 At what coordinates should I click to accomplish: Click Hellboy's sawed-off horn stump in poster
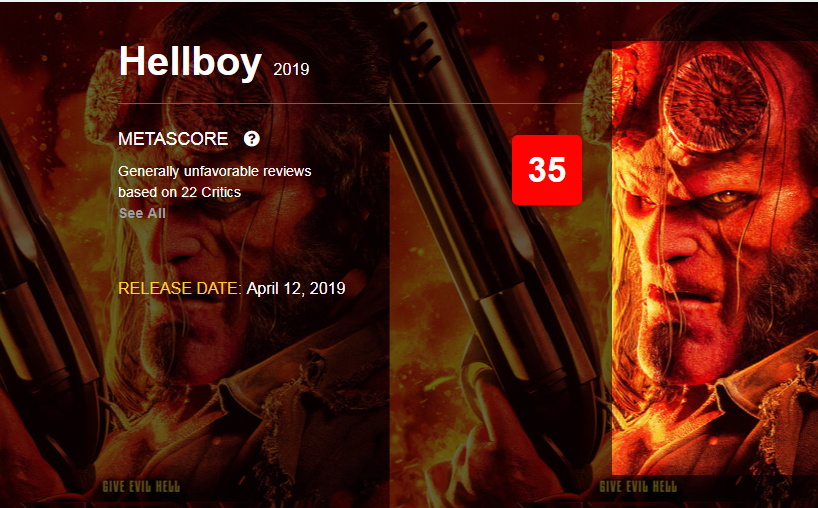coord(716,103)
